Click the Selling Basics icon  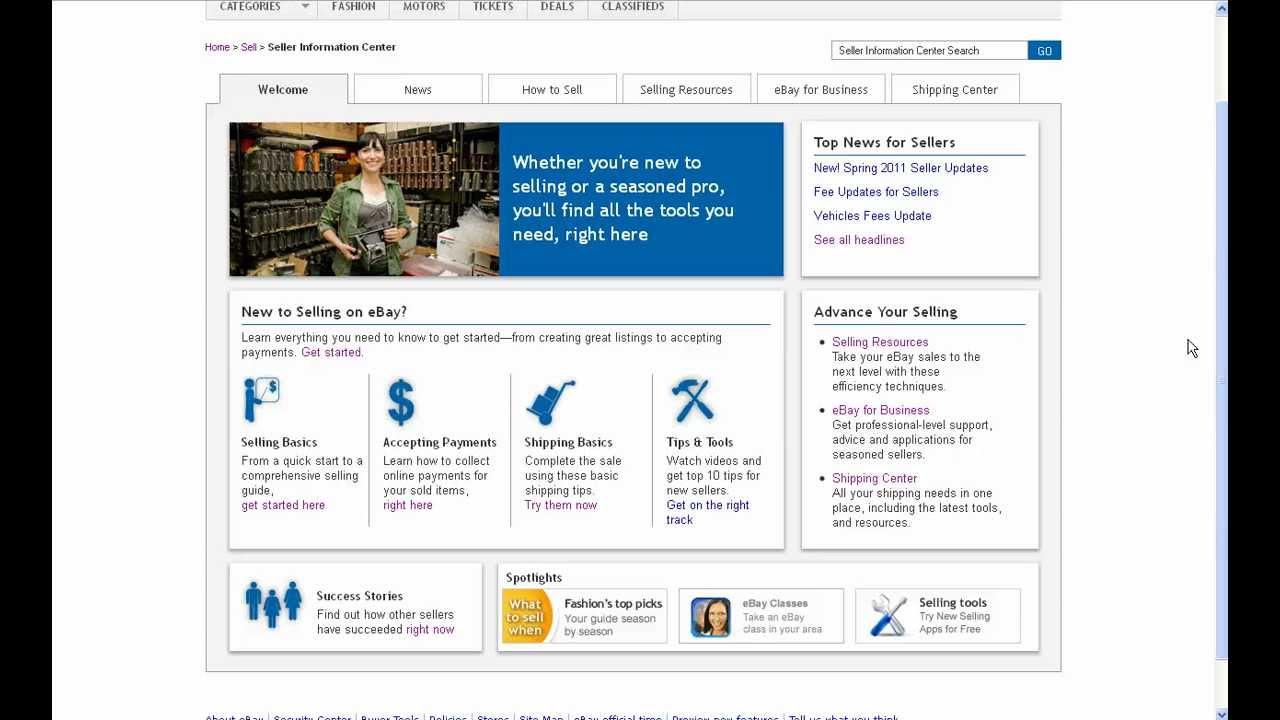point(262,400)
